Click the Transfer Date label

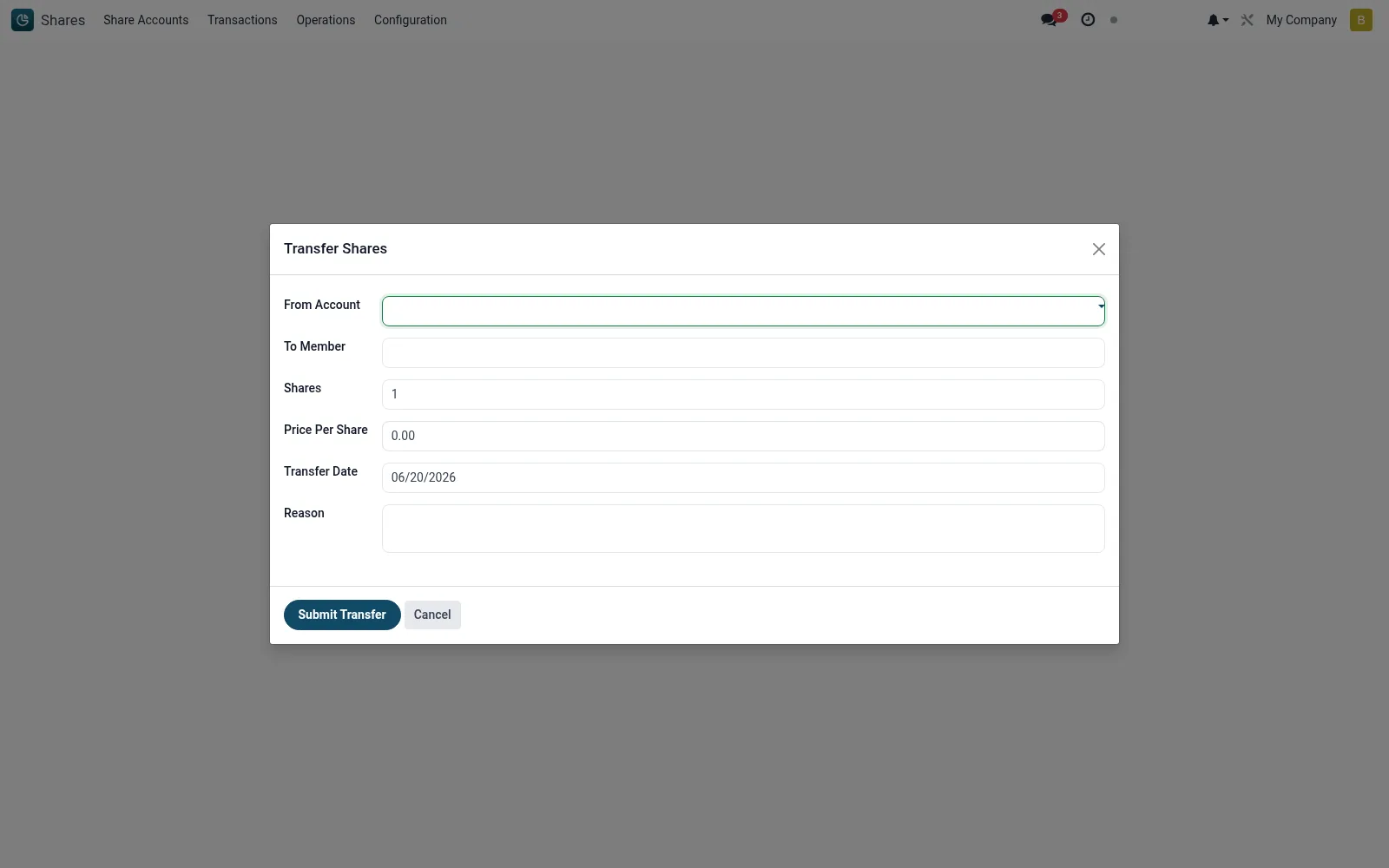320,471
